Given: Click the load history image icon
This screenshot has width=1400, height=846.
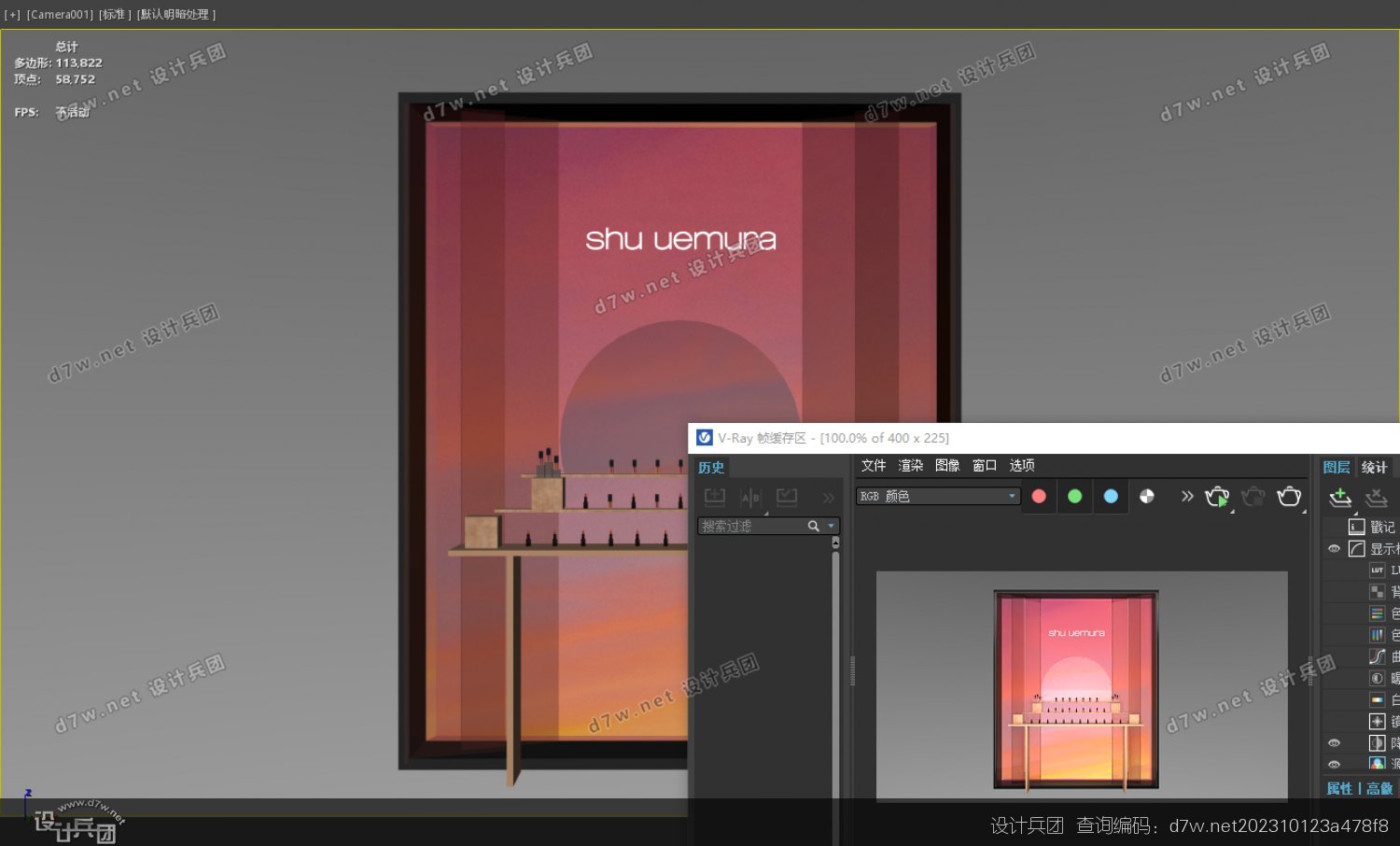Looking at the screenshot, I should tap(787, 498).
